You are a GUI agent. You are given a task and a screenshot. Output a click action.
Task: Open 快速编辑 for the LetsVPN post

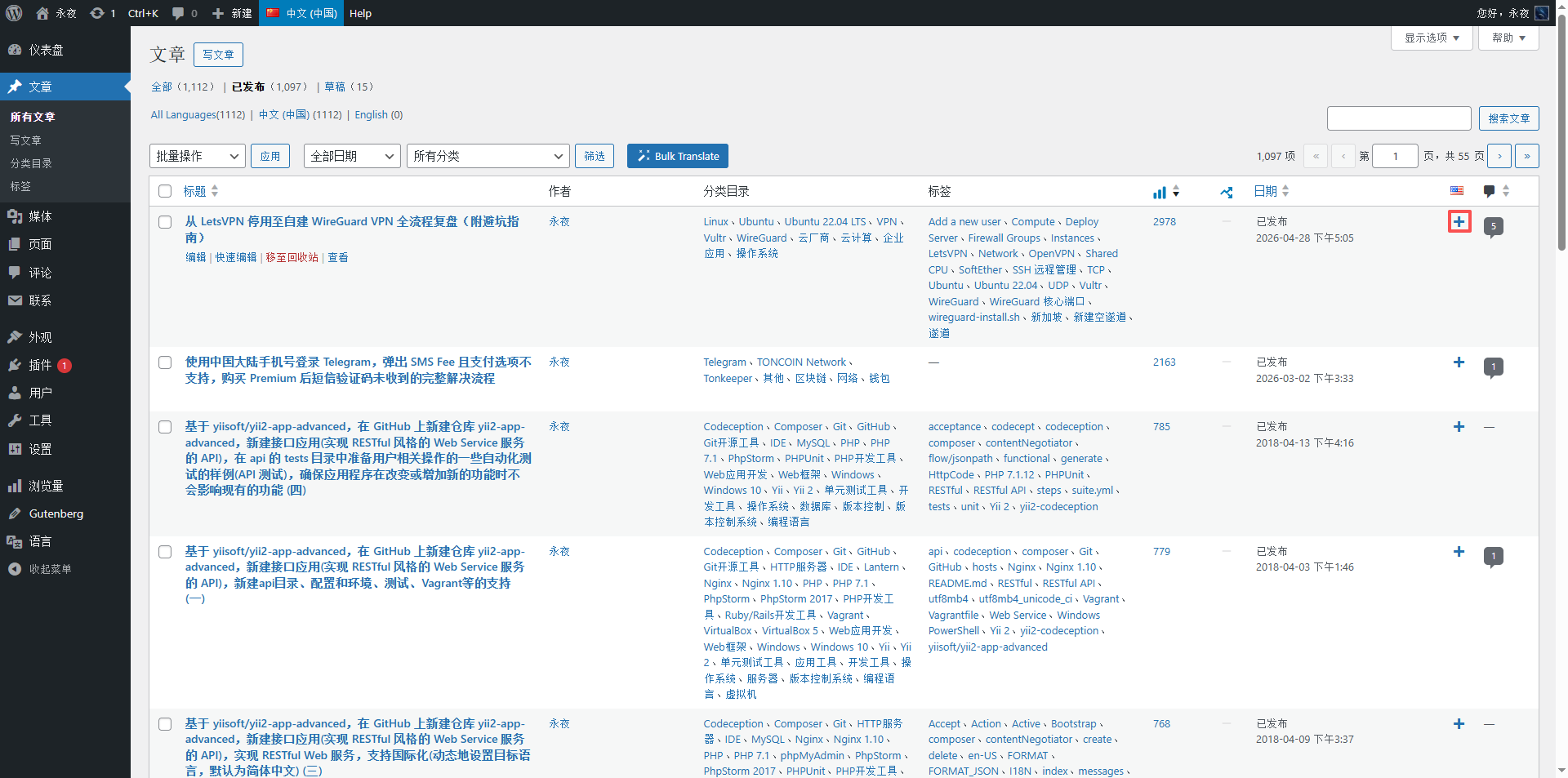(236, 257)
